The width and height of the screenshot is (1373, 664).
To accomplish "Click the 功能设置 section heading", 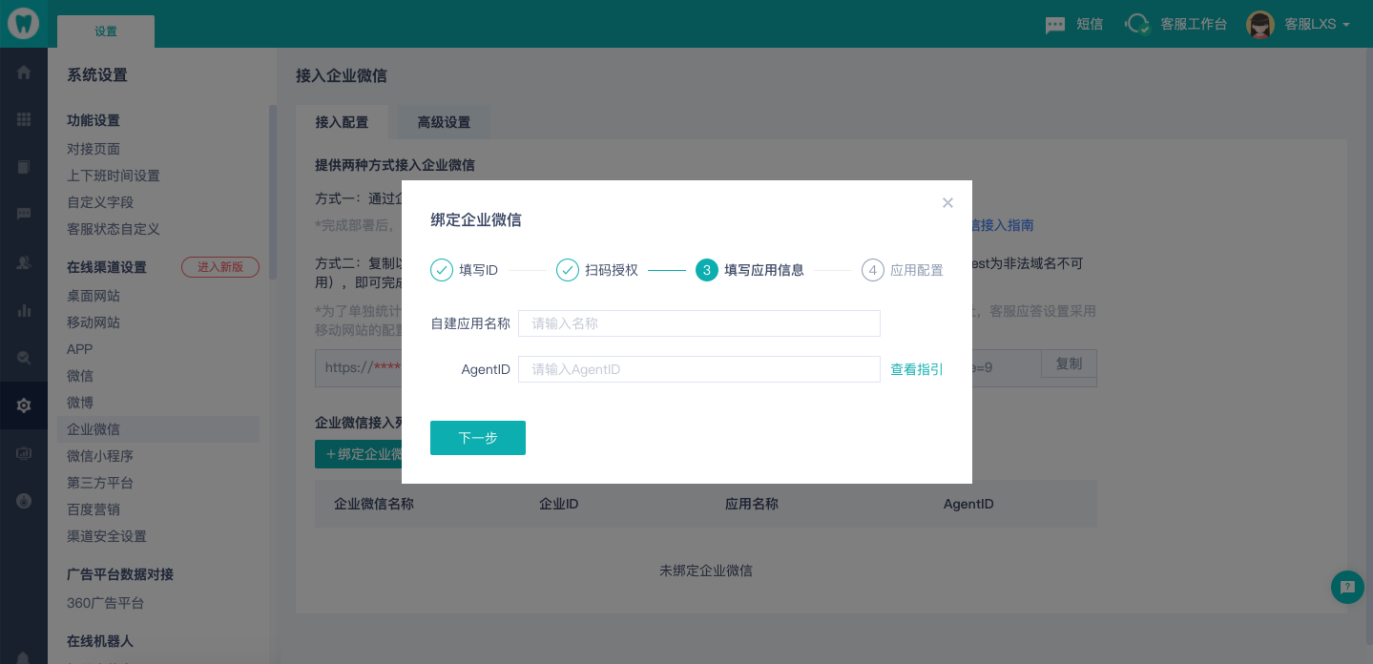I will pyautogui.click(x=94, y=120).
